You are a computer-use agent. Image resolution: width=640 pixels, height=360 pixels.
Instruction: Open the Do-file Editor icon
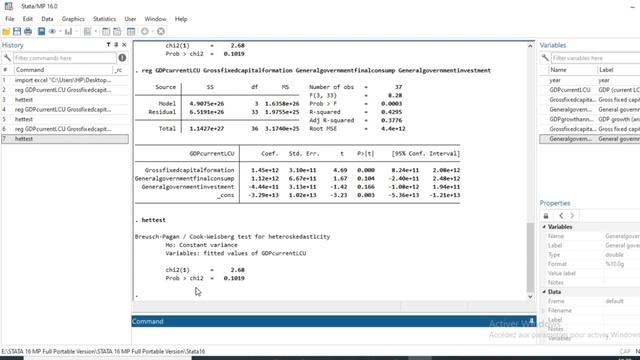pyautogui.click(x=87, y=31)
